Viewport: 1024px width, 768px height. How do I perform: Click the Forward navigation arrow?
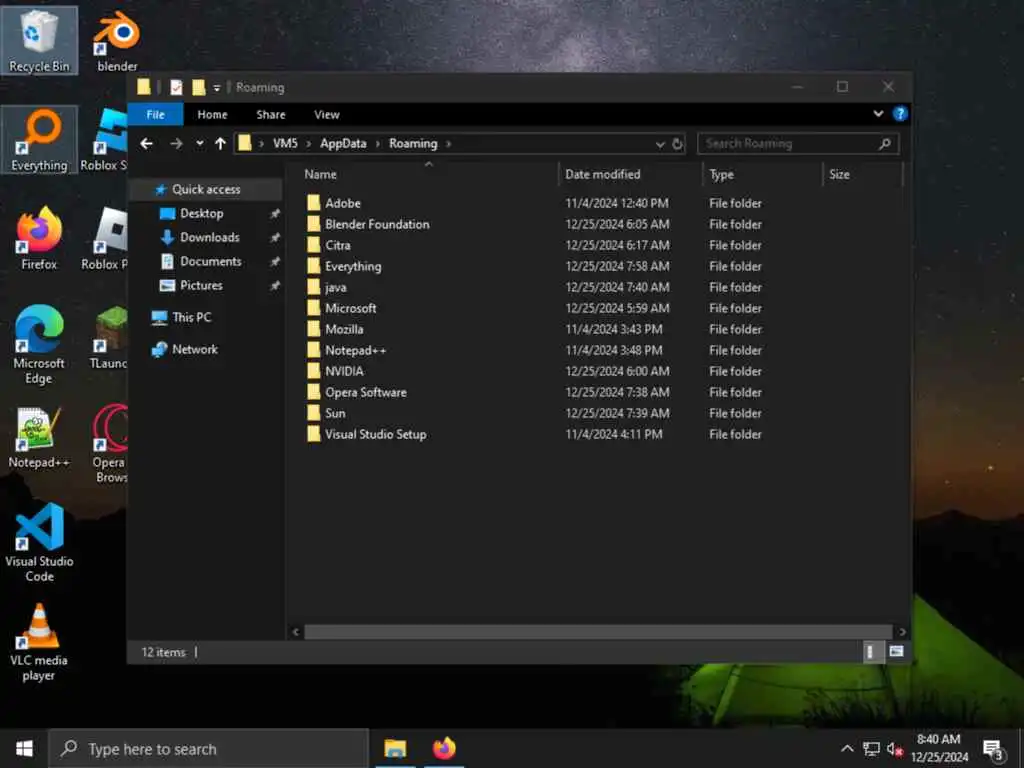tap(176, 143)
